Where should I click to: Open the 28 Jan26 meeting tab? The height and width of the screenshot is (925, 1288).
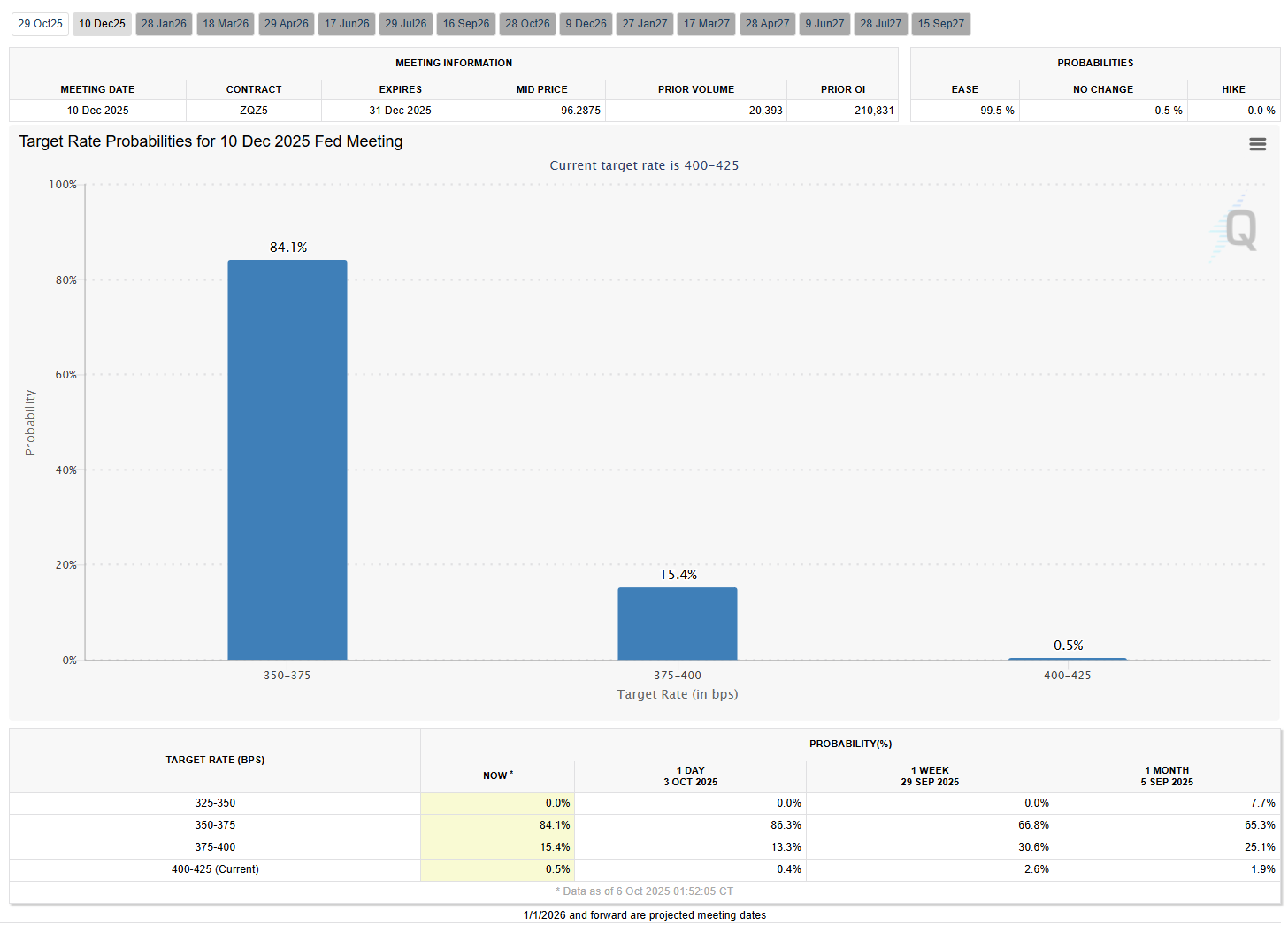click(x=164, y=24)
